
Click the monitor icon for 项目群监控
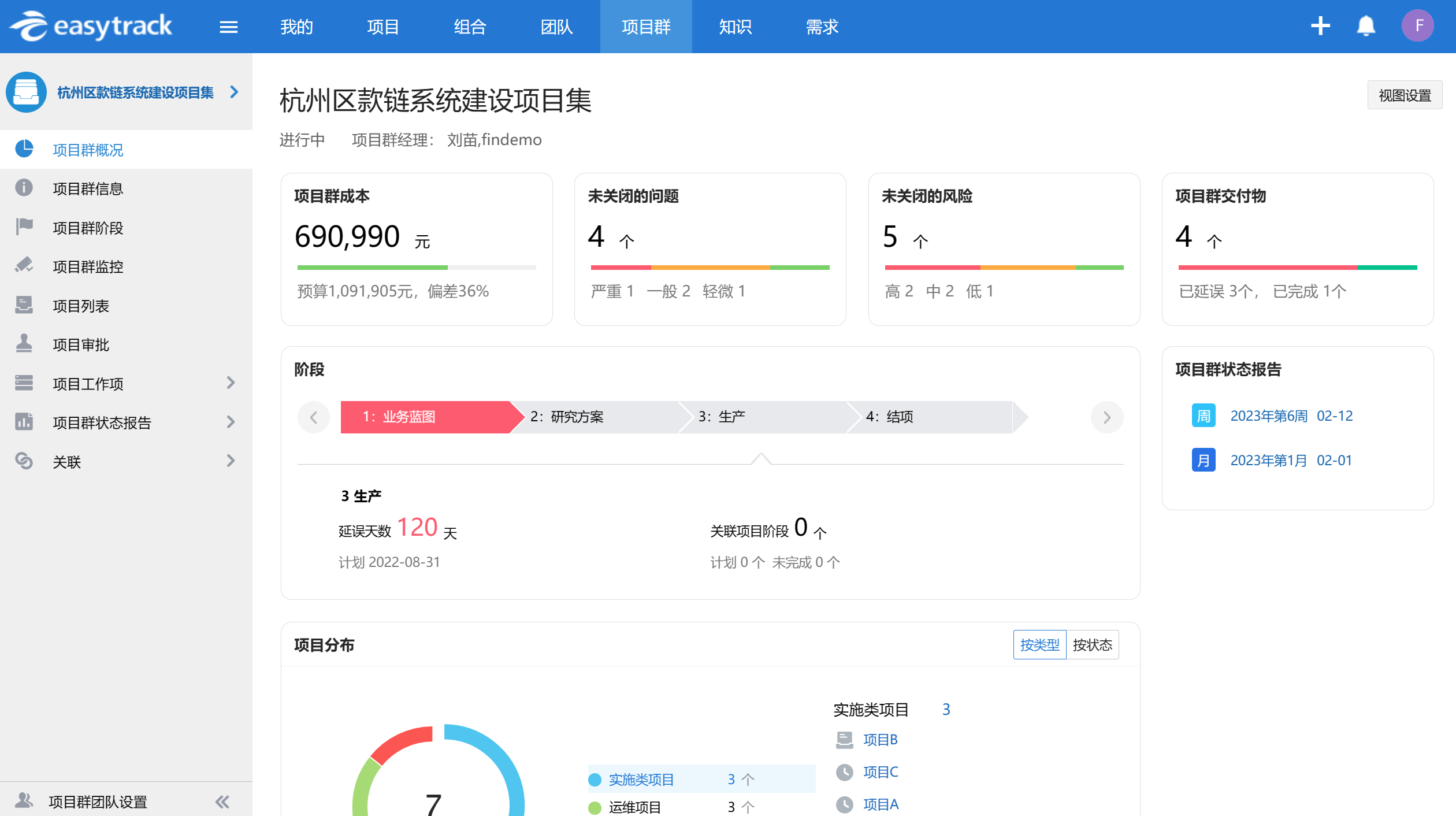(x=24, y=266)
